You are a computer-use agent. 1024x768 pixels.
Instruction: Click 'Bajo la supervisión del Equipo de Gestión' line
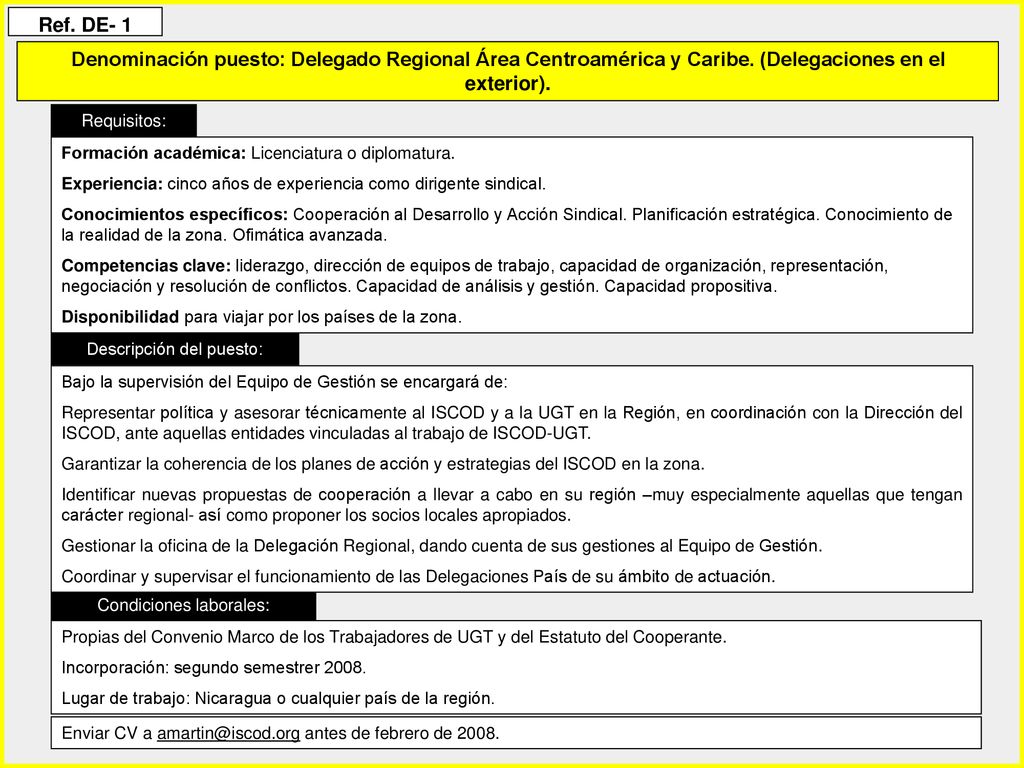coord(284,382)
